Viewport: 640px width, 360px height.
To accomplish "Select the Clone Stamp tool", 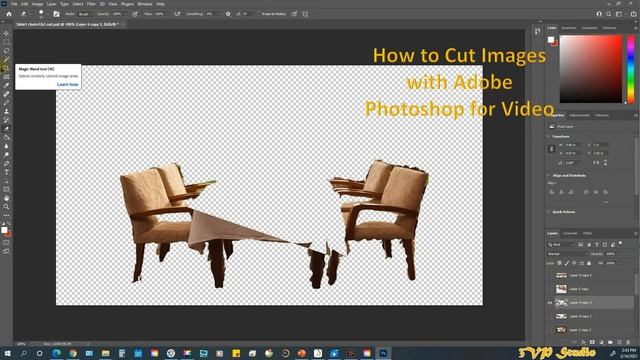I will 6,111.
